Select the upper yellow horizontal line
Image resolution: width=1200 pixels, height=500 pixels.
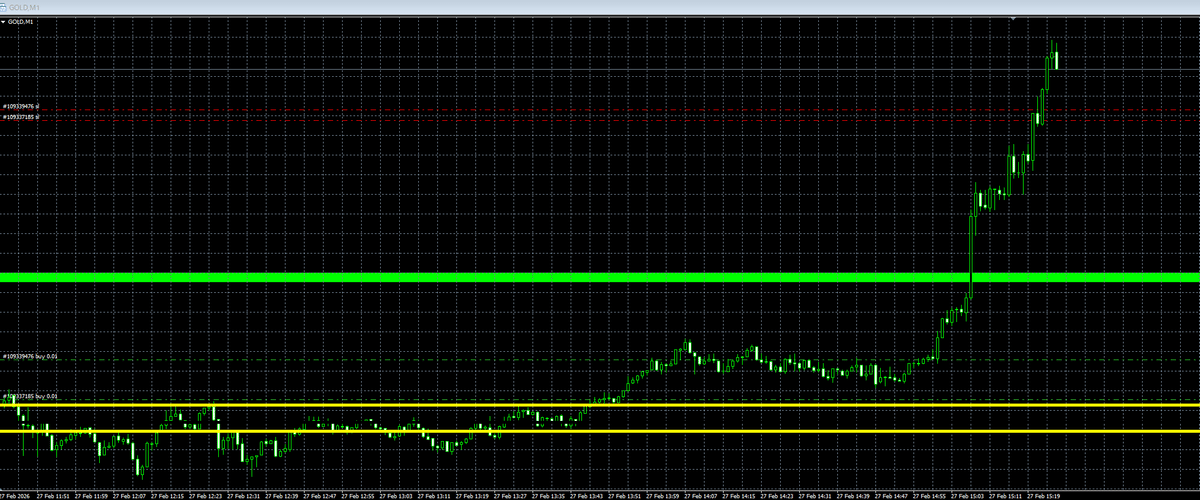coord(600,405)
